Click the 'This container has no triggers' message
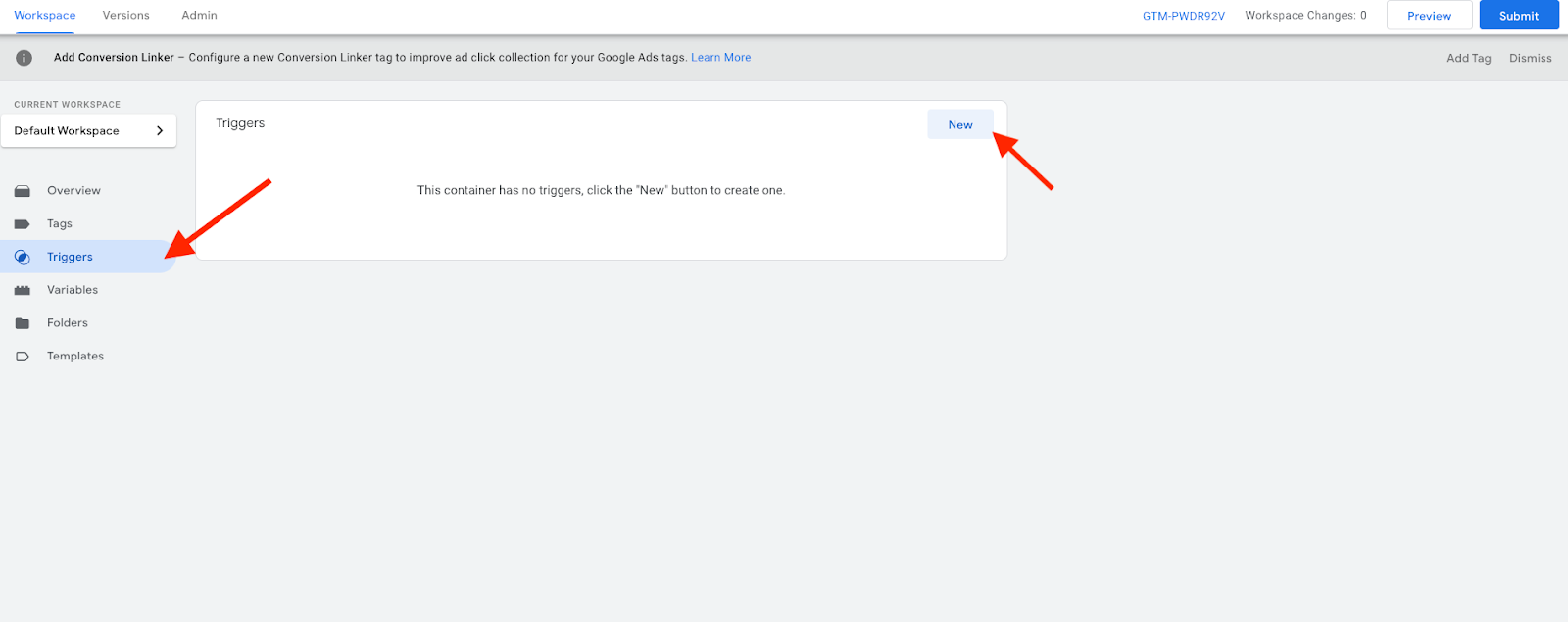The image size is (1568, 622). coord(602,191)
